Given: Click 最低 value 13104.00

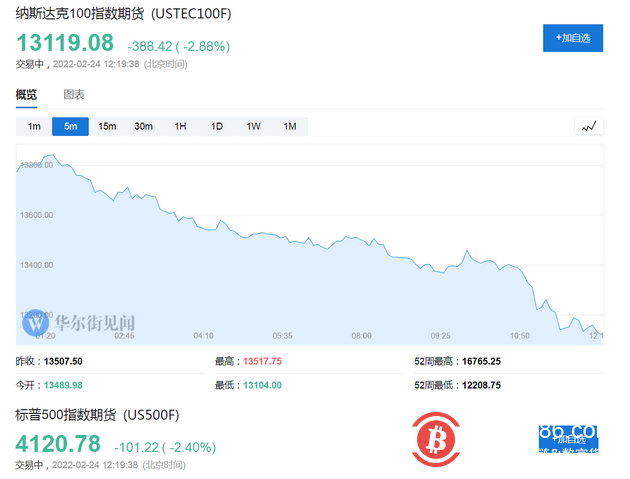Looking at the screenshot, I should click(262, 385).
